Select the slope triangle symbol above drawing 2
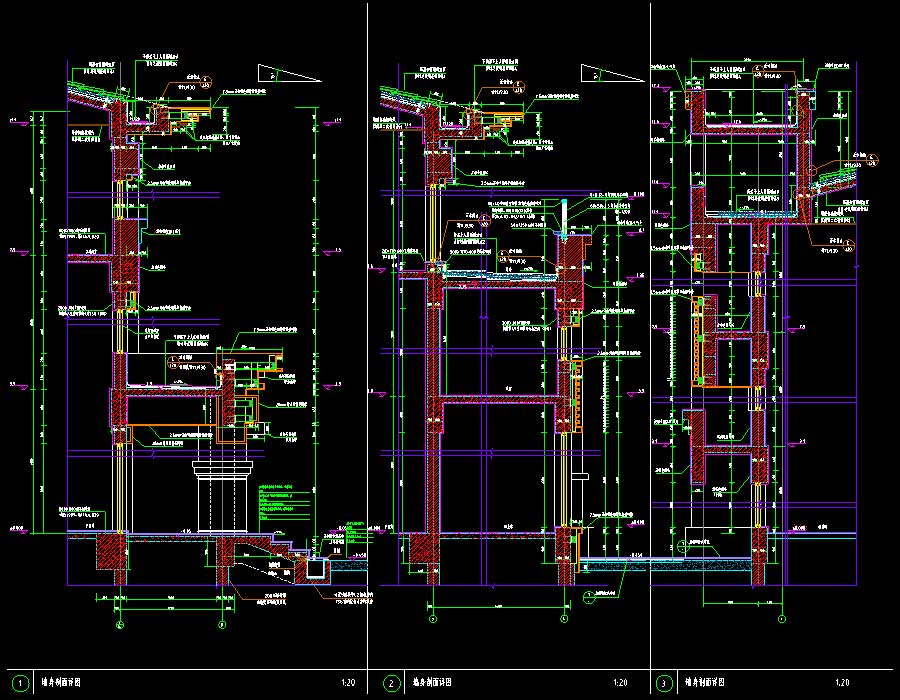This screenshot has height=700, width=900. tap(612, 73)
